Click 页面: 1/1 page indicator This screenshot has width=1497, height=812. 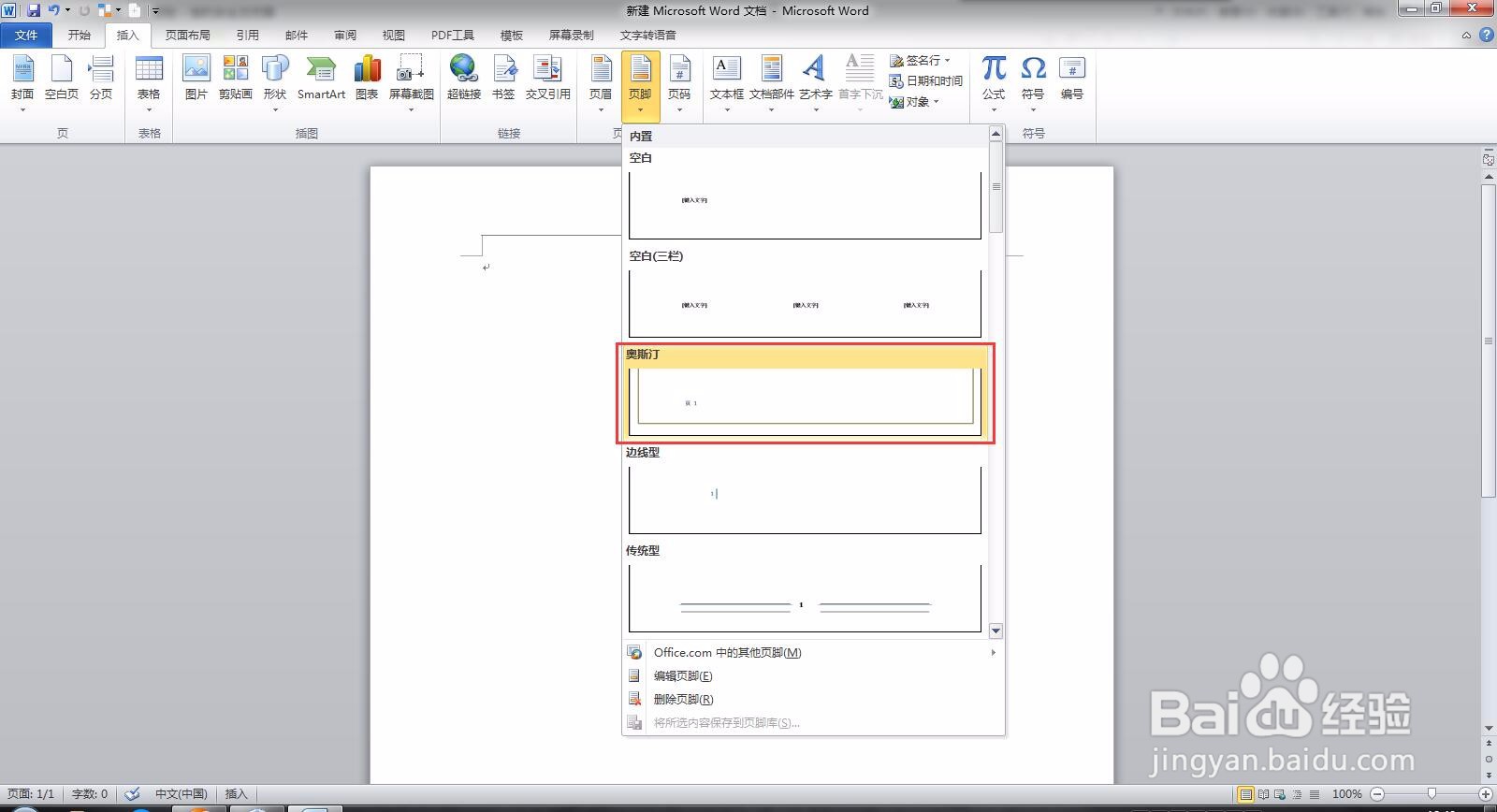(31, 794)
